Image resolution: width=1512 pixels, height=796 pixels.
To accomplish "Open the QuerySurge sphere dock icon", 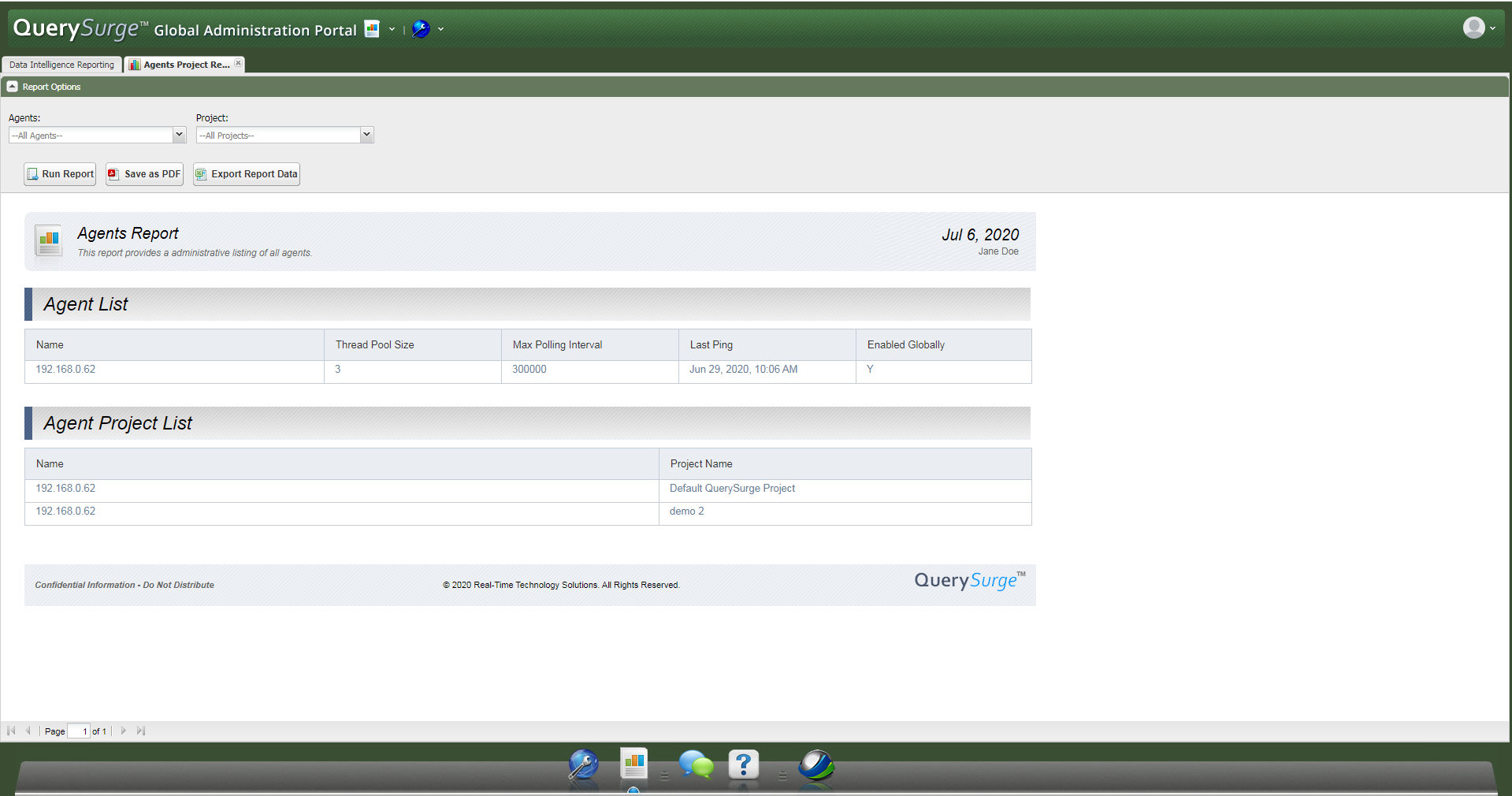I will (x=816, y=764).
